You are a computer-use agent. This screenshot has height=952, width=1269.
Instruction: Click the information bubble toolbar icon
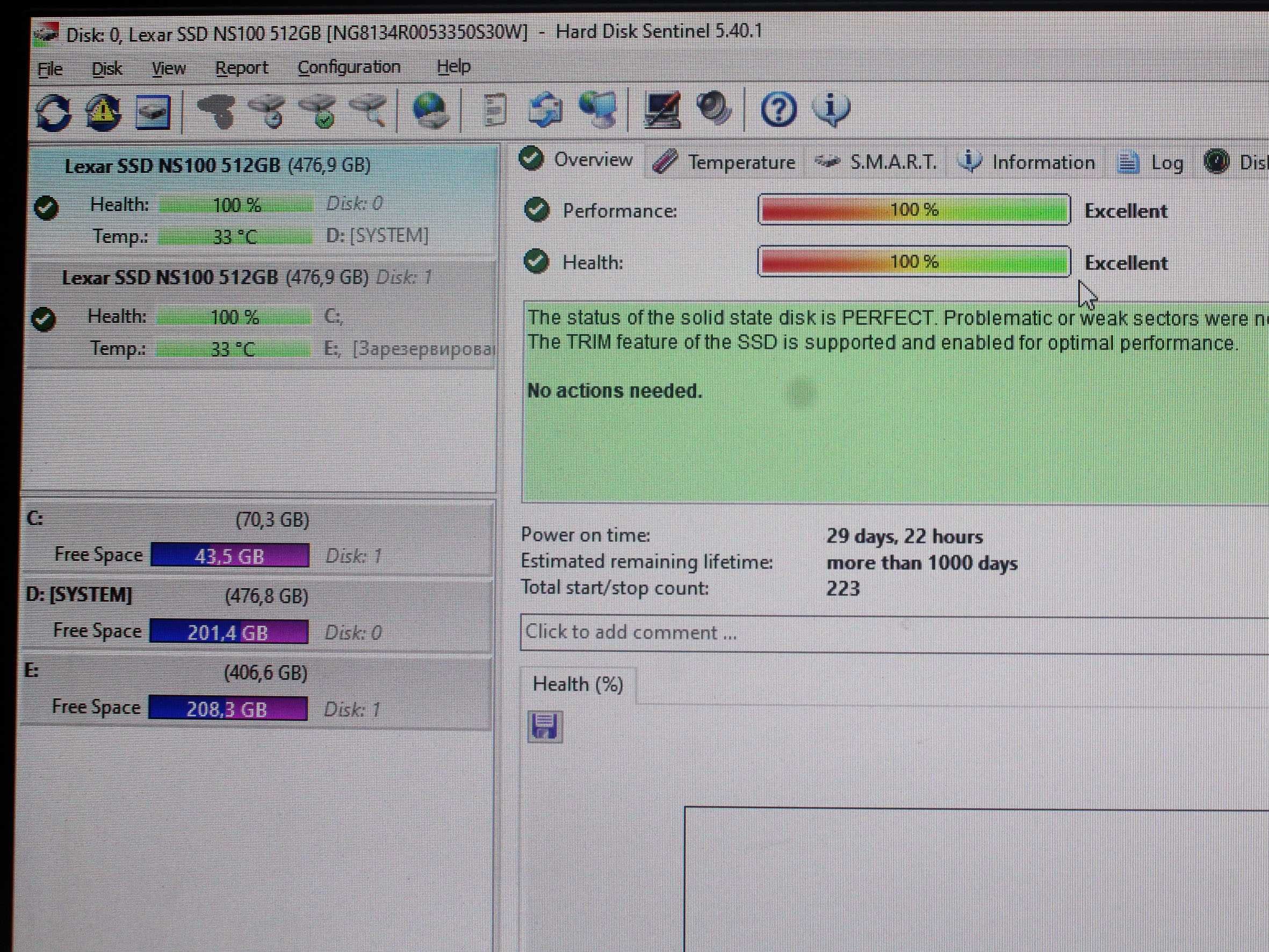pyautogui.click(x=831, y=109)
